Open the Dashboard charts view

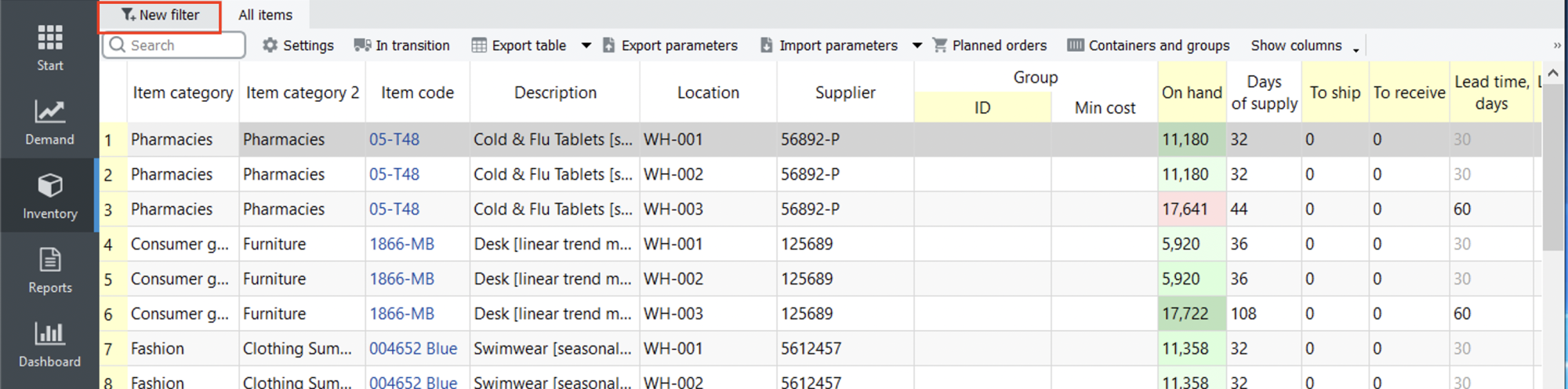(x=49, y=344)
